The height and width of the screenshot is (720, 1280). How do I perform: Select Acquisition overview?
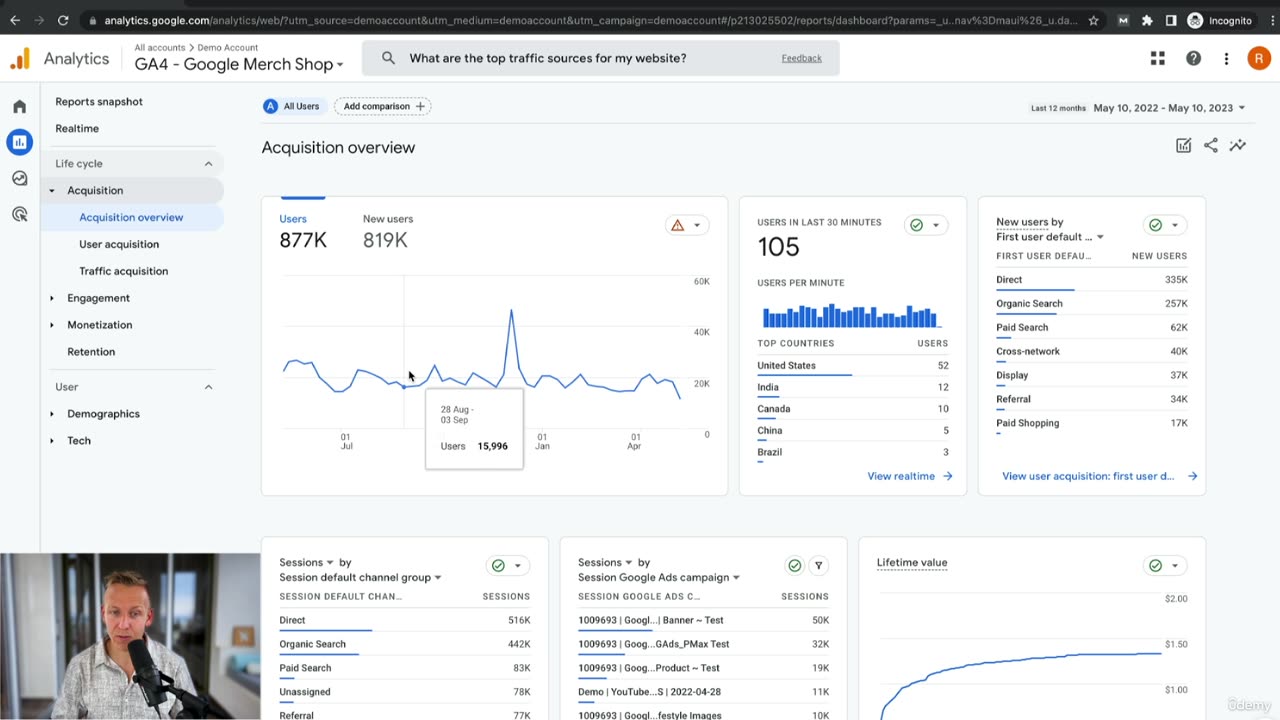(x=131, y=217)
